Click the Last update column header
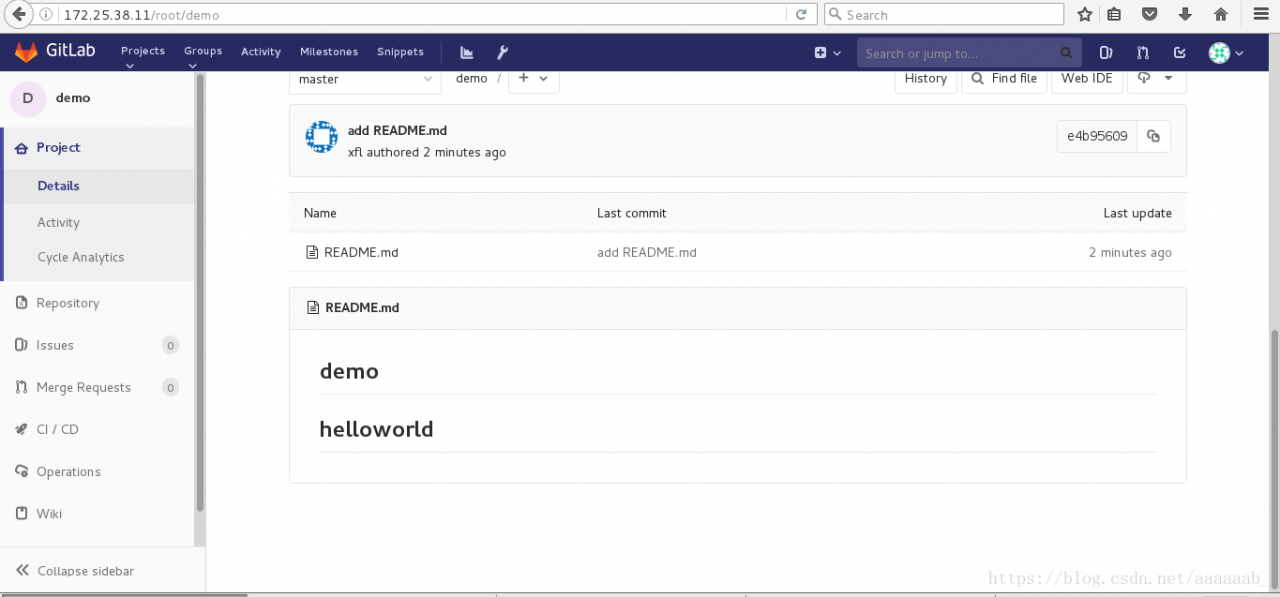This screenshot has width=1280, height=597. (1137, 213)
